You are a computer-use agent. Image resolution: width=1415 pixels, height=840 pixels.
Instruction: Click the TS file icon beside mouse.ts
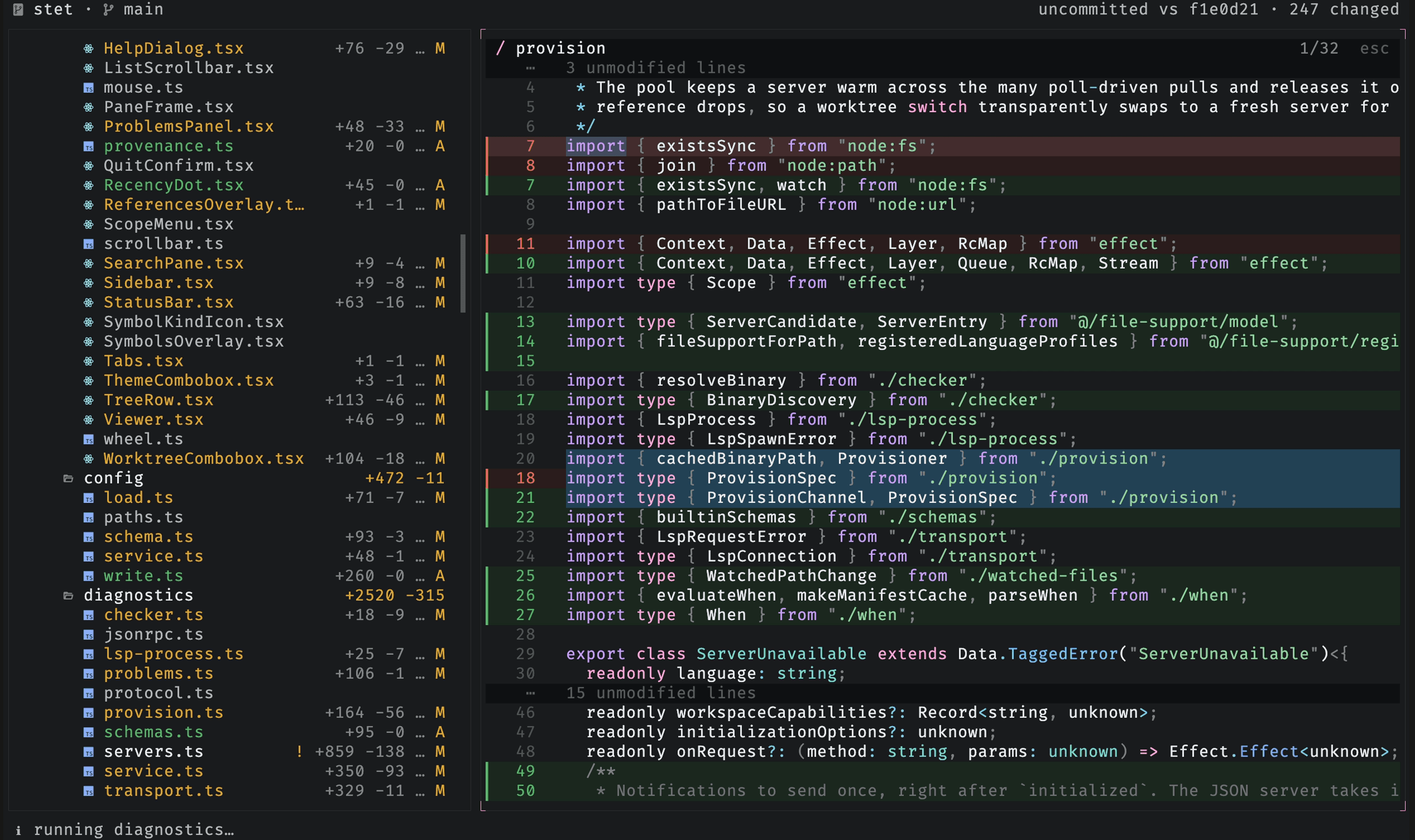click(89, 87)
